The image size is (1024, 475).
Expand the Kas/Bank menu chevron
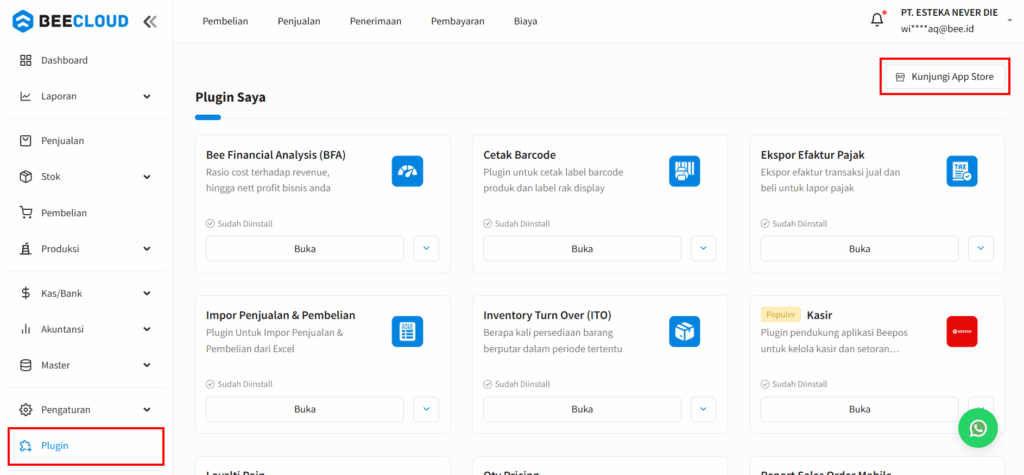coord(146,293)
